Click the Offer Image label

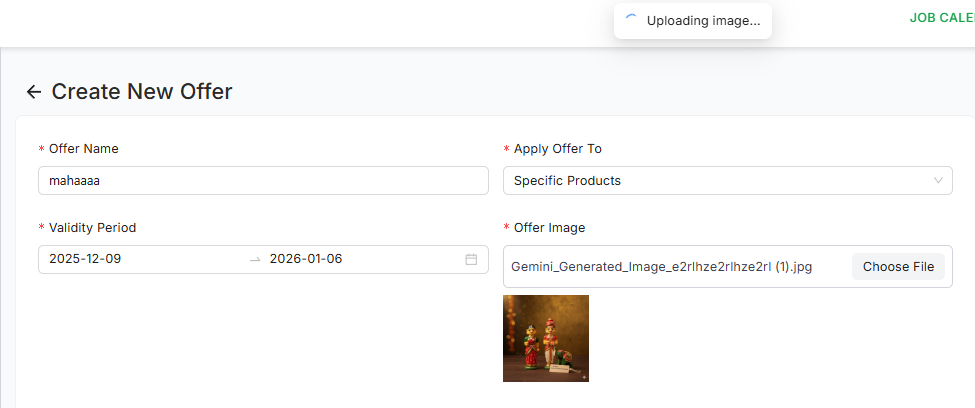click(x=549, y=228)
